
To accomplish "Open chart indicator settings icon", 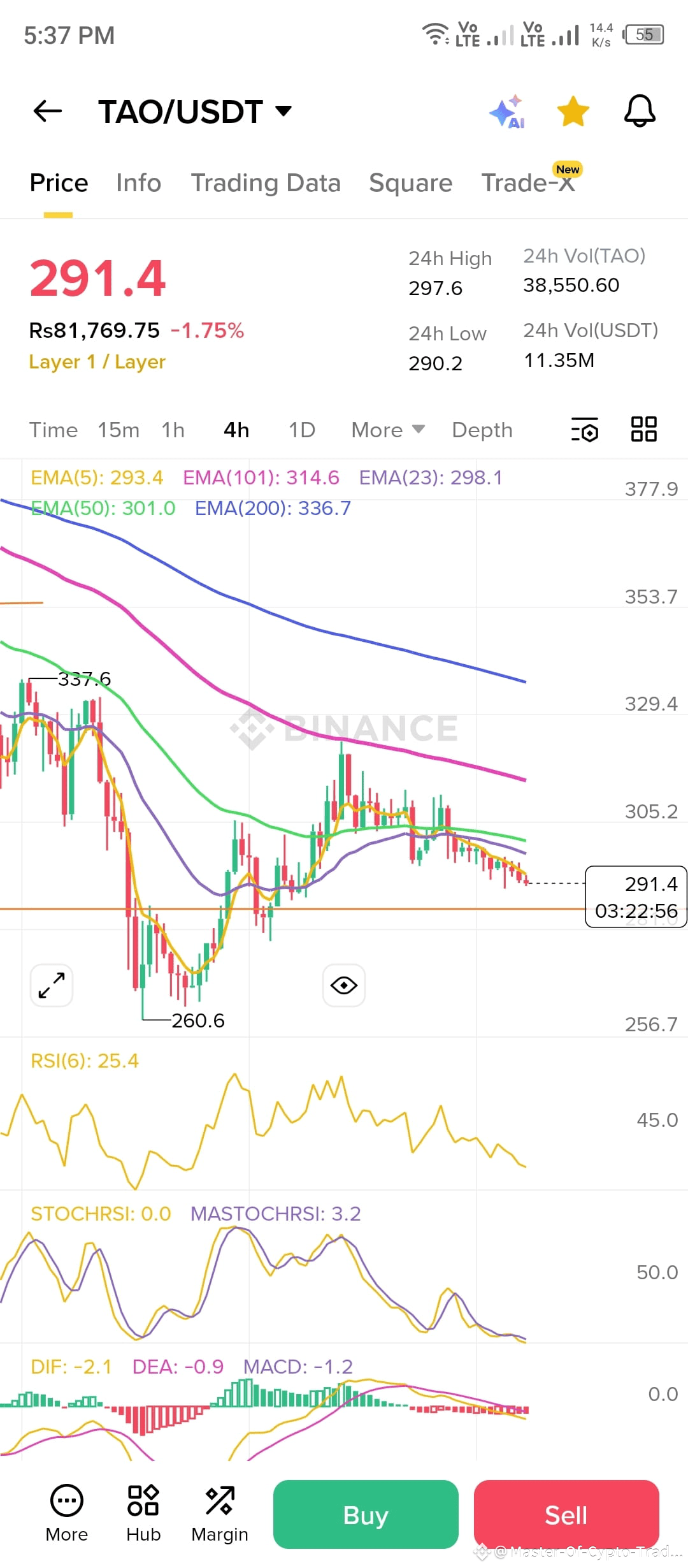I will (x=585, y=430).
